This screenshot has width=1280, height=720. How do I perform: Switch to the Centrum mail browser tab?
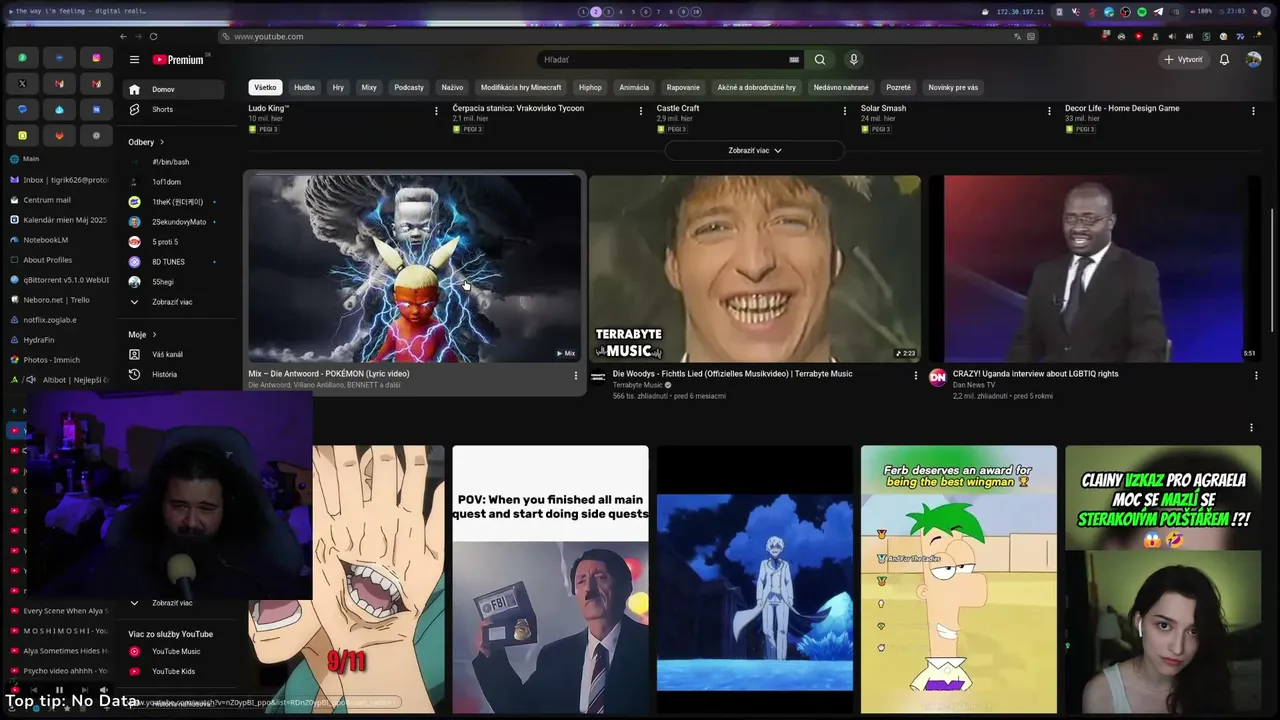tap(58, 200)
